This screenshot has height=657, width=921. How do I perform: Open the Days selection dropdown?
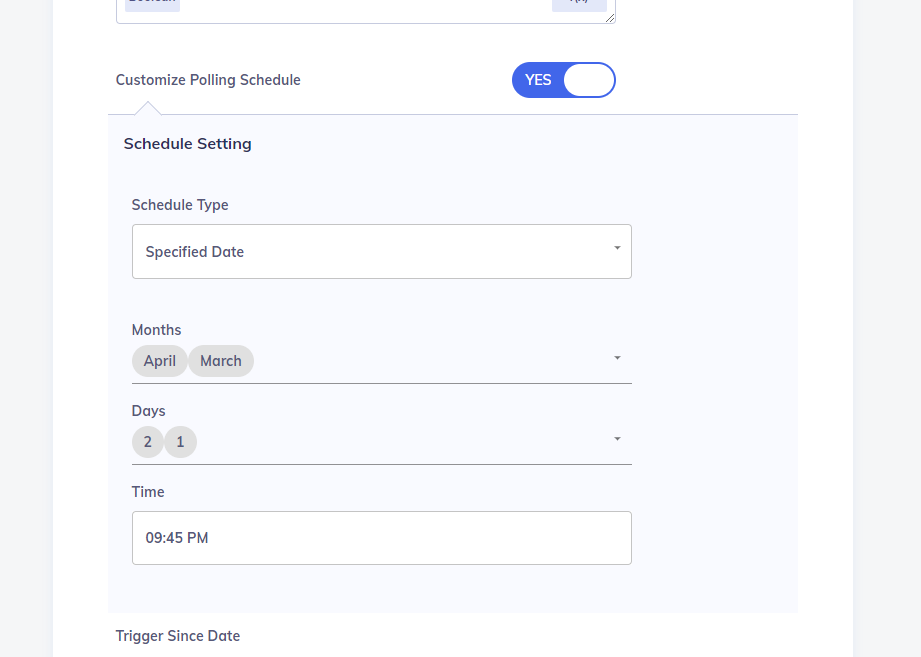(400, 438)
